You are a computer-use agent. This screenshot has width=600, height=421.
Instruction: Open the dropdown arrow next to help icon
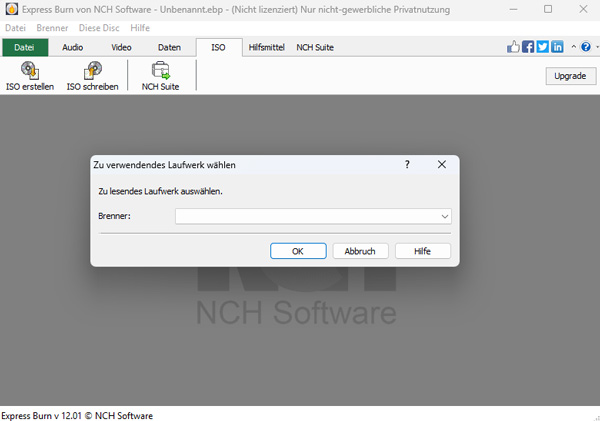tap(597, 47)
